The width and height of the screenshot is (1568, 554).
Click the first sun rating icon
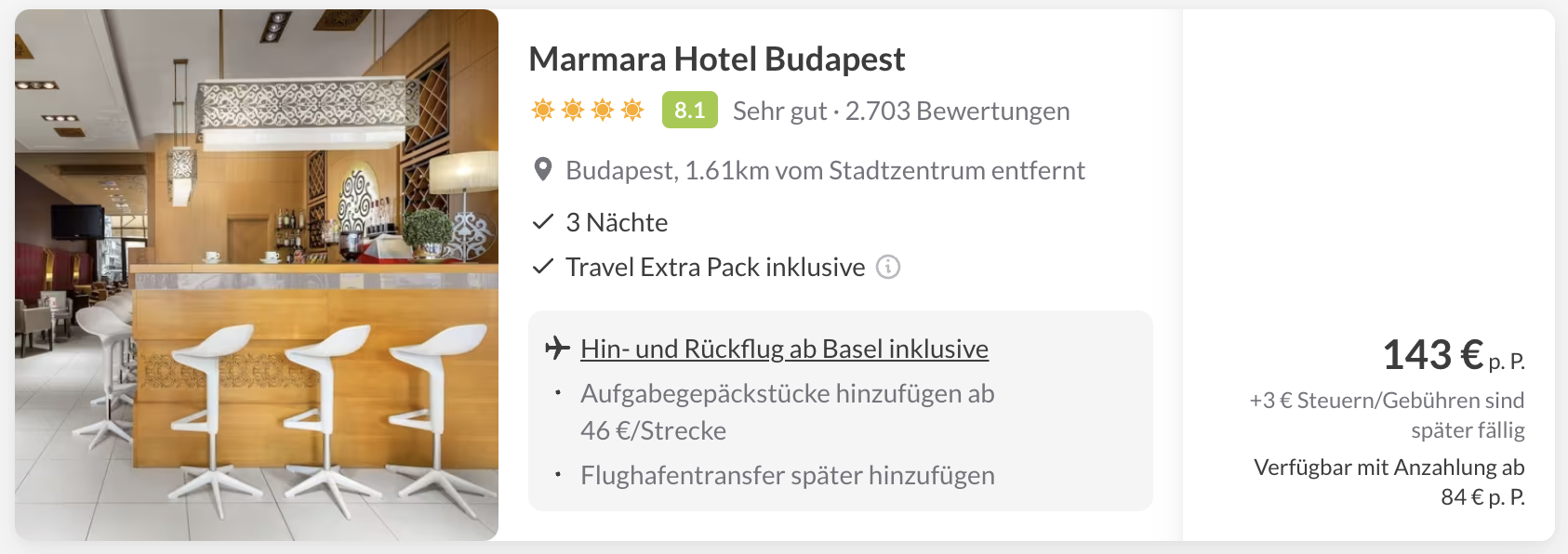pos(543,111)
